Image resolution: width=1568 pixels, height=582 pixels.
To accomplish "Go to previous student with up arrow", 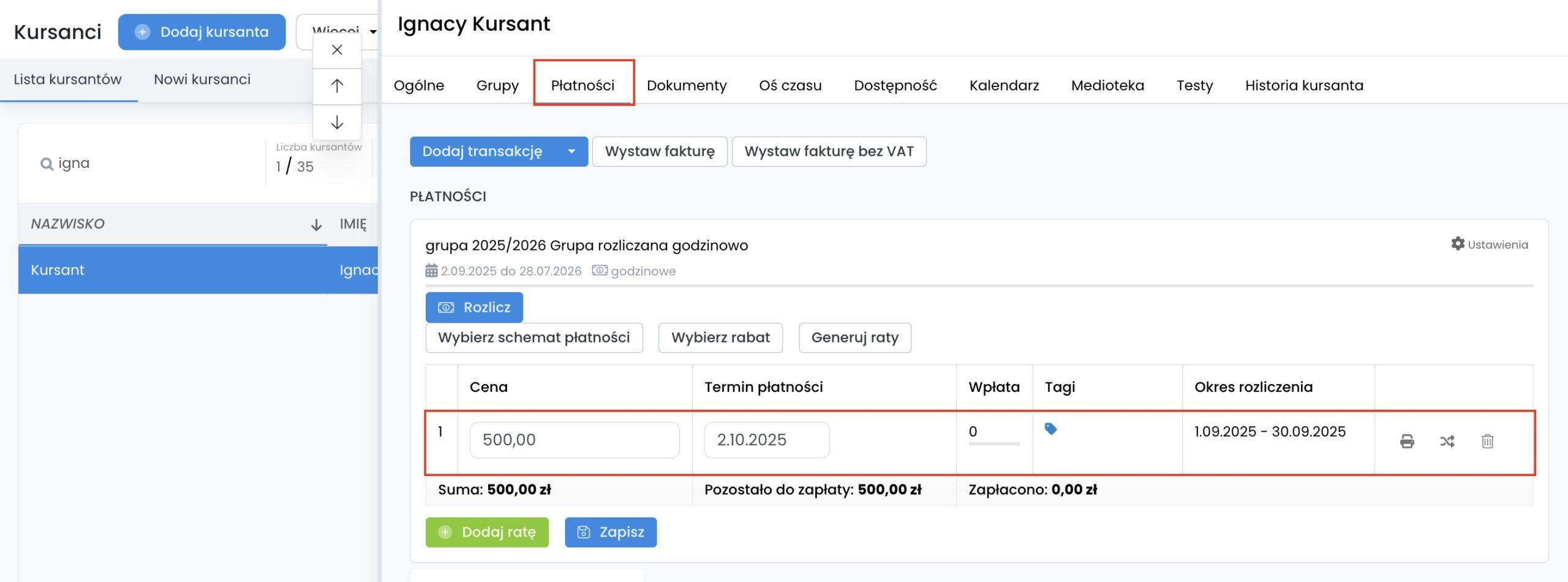I will (337, 86).
